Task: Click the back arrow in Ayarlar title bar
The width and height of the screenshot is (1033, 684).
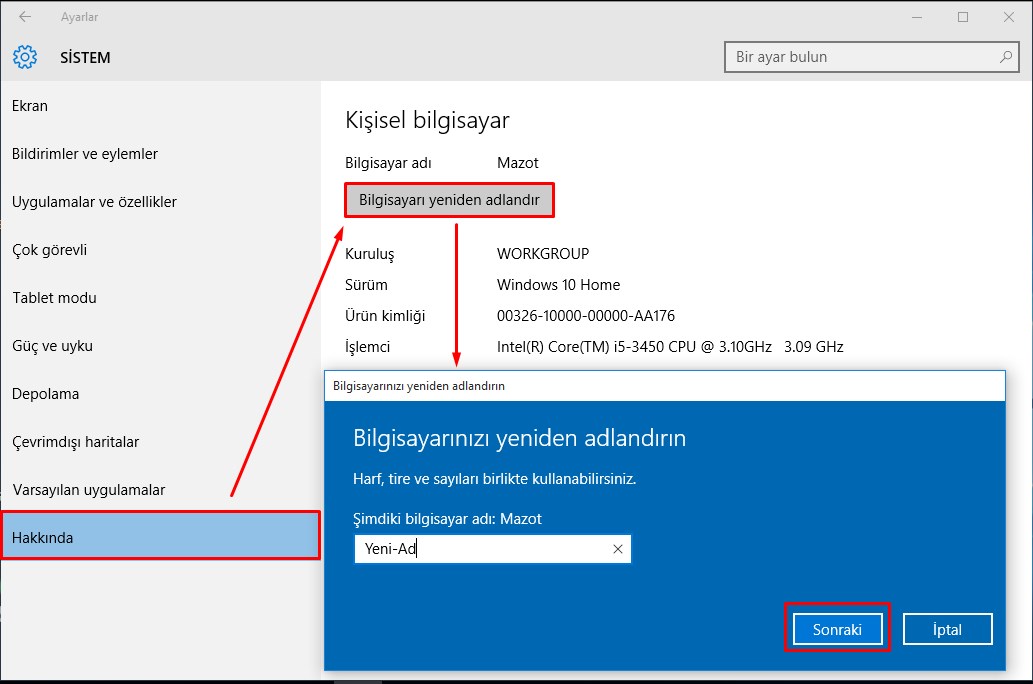Action: pos(25,17)
